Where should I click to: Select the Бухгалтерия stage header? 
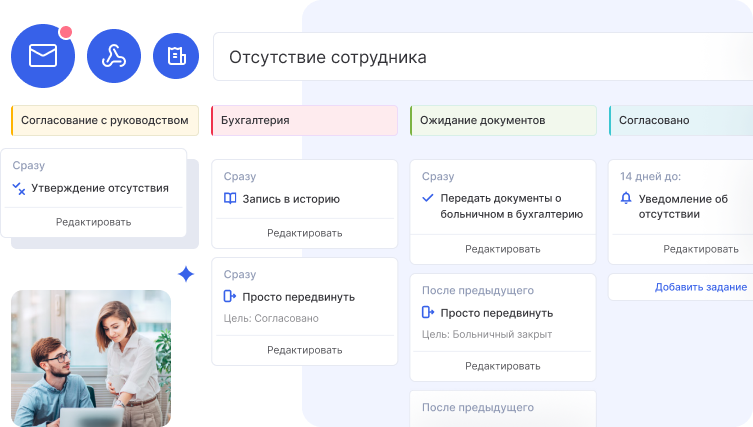tap(304, 120)
